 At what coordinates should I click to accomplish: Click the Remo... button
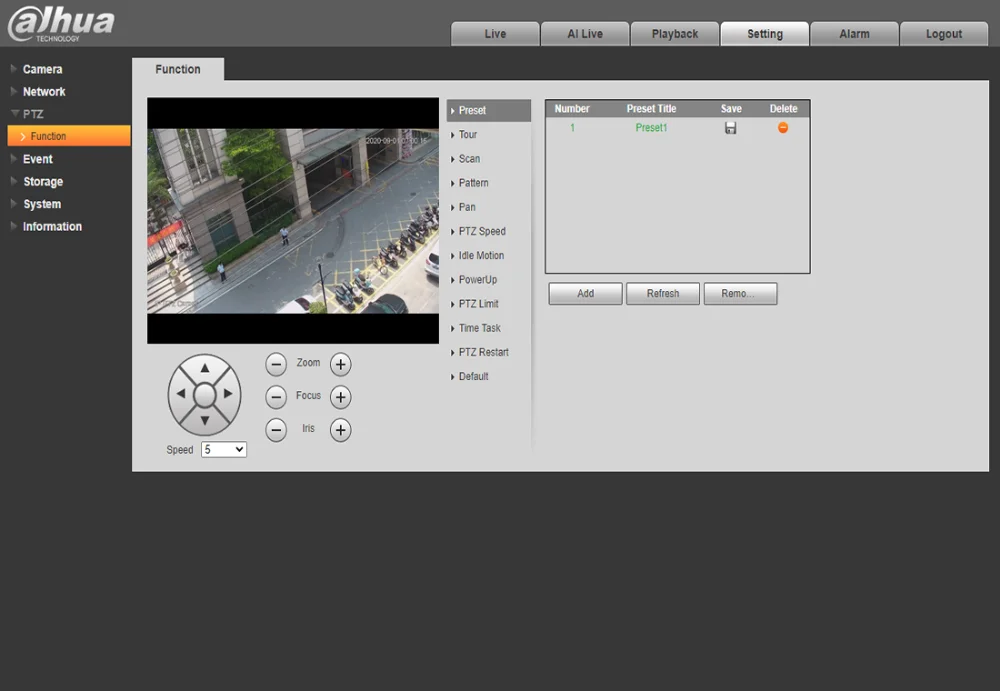[740, 293]
